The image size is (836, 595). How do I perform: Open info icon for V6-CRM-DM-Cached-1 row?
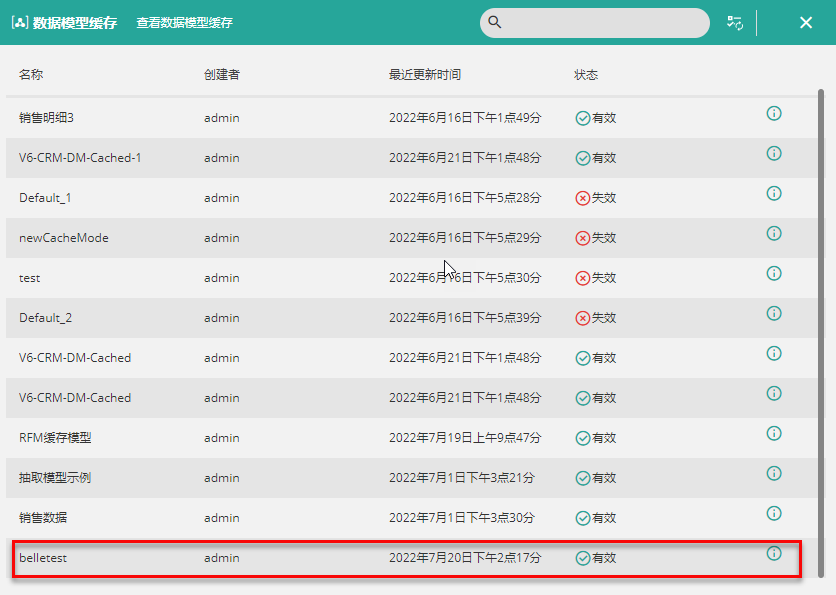pyautogui.click(x=773, y=154)
